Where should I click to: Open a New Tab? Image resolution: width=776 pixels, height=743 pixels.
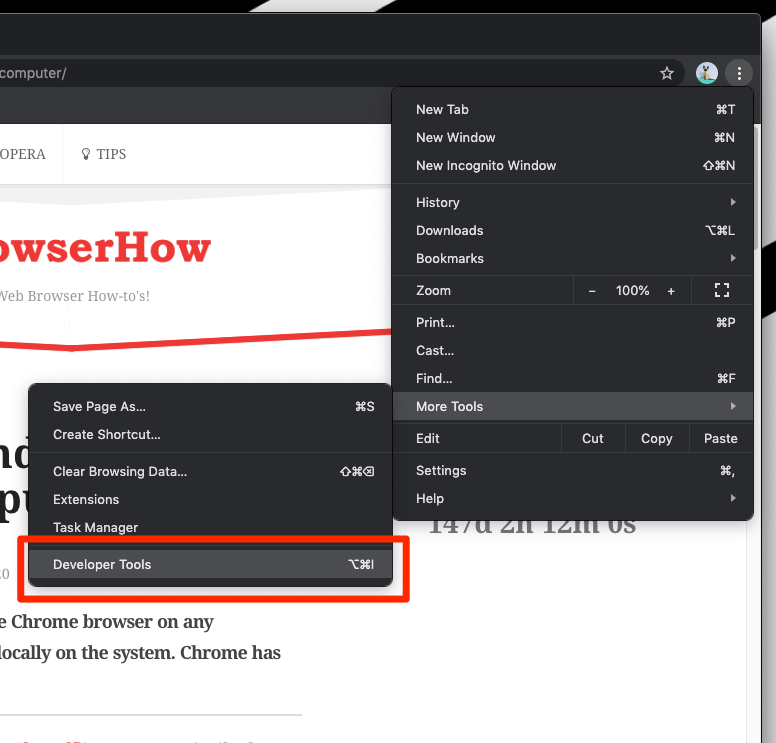(573, 109)
